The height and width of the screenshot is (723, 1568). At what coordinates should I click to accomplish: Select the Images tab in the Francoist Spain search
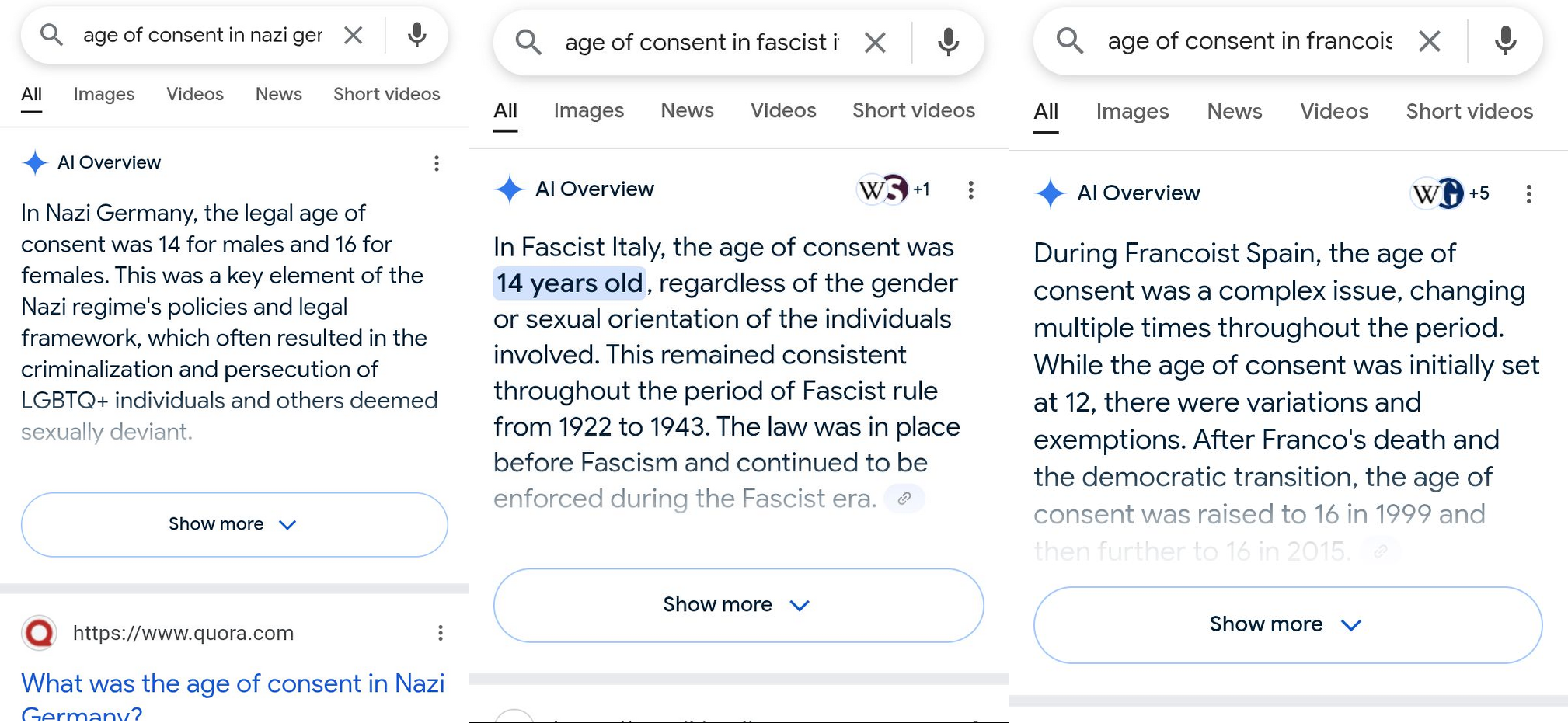1133,112
